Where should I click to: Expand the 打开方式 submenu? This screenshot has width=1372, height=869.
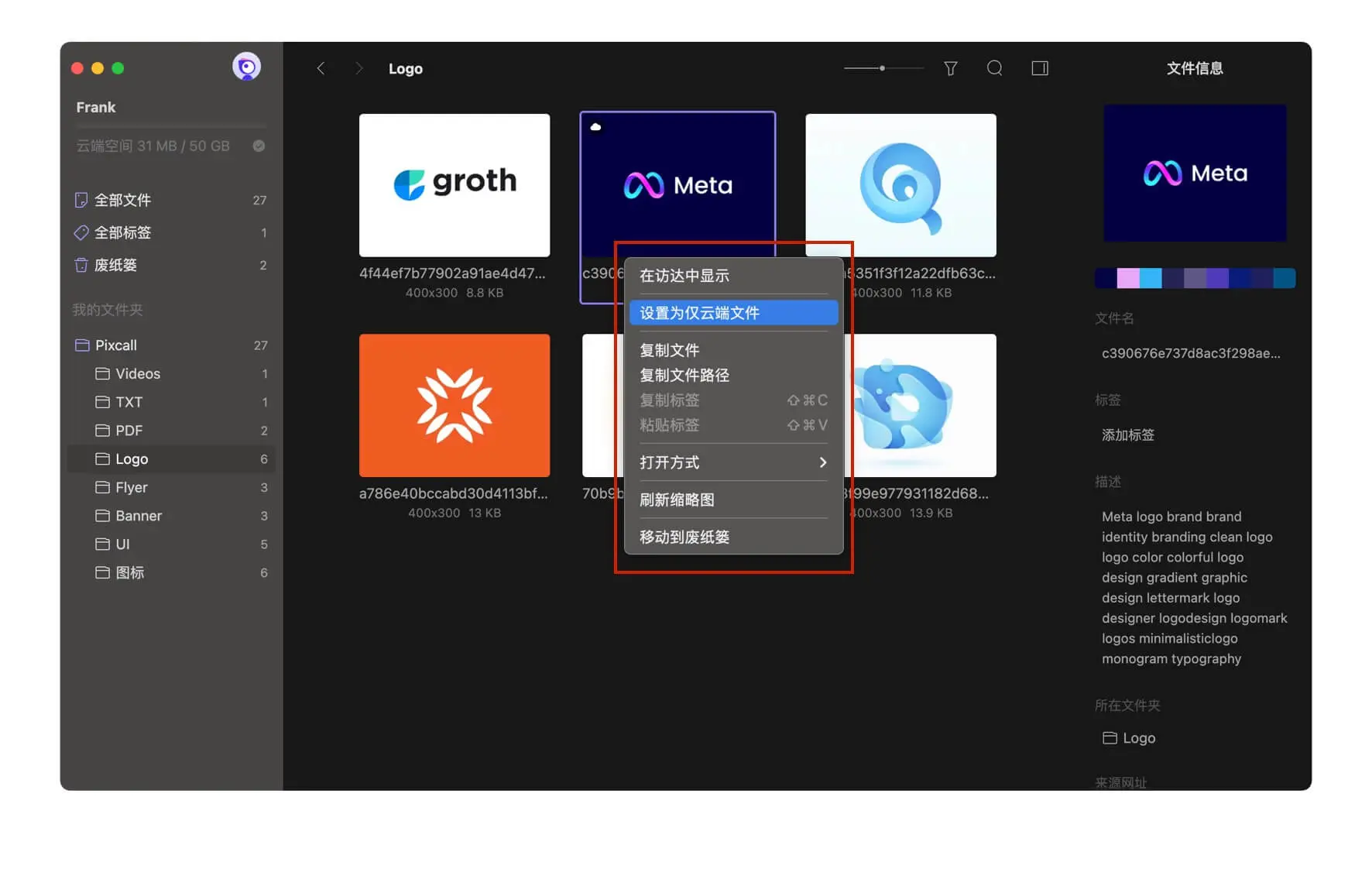point(733,462)
